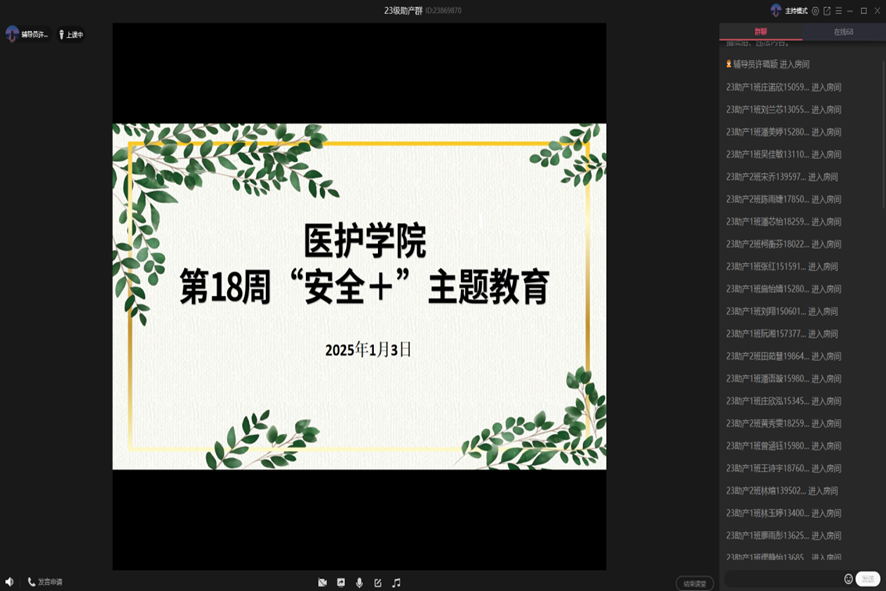Screen dimensions: 886x591
Task: Switch to the 在线68 online members tab
Action: [x=843, y=32]
